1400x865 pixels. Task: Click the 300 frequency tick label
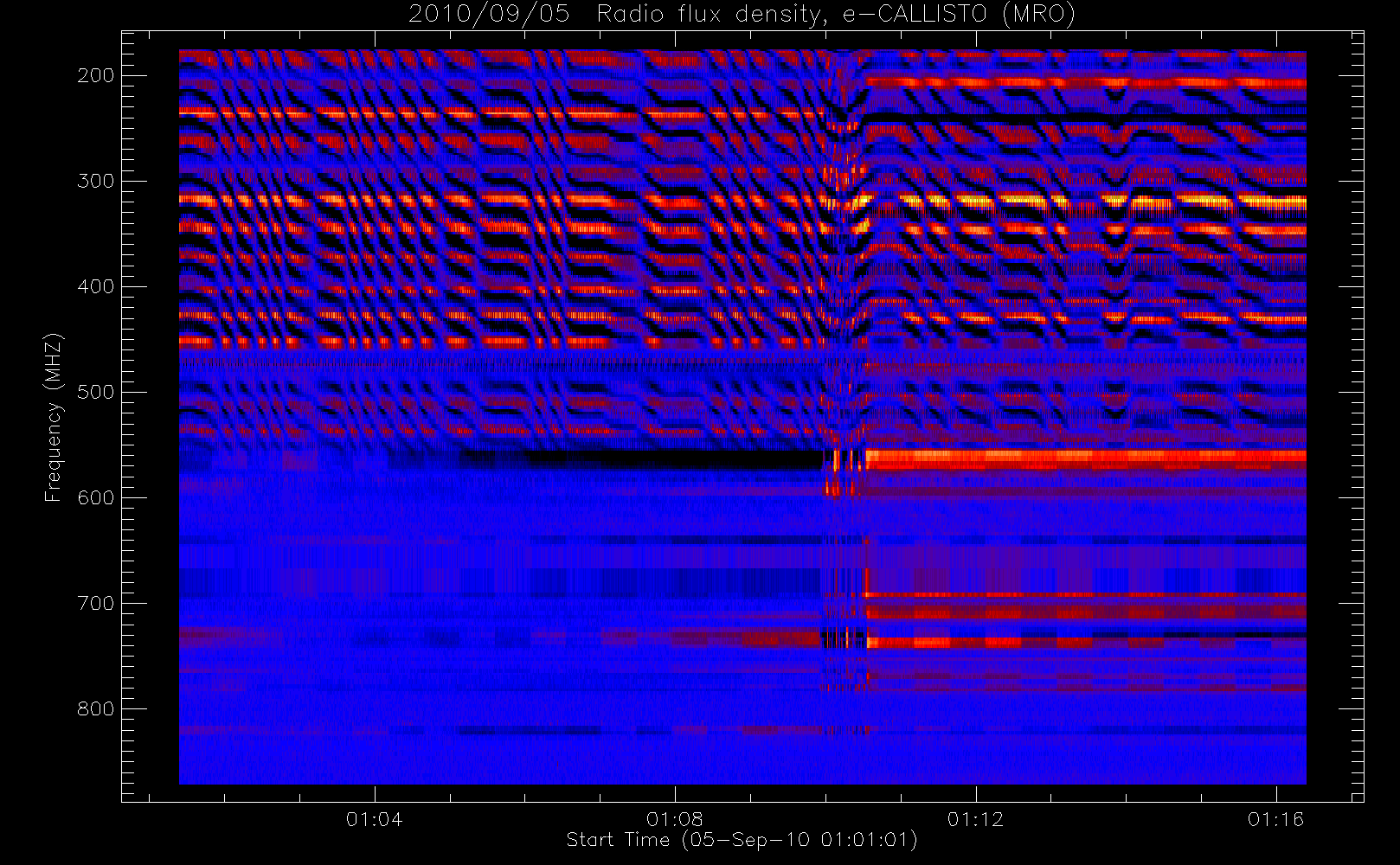(95, 181)
